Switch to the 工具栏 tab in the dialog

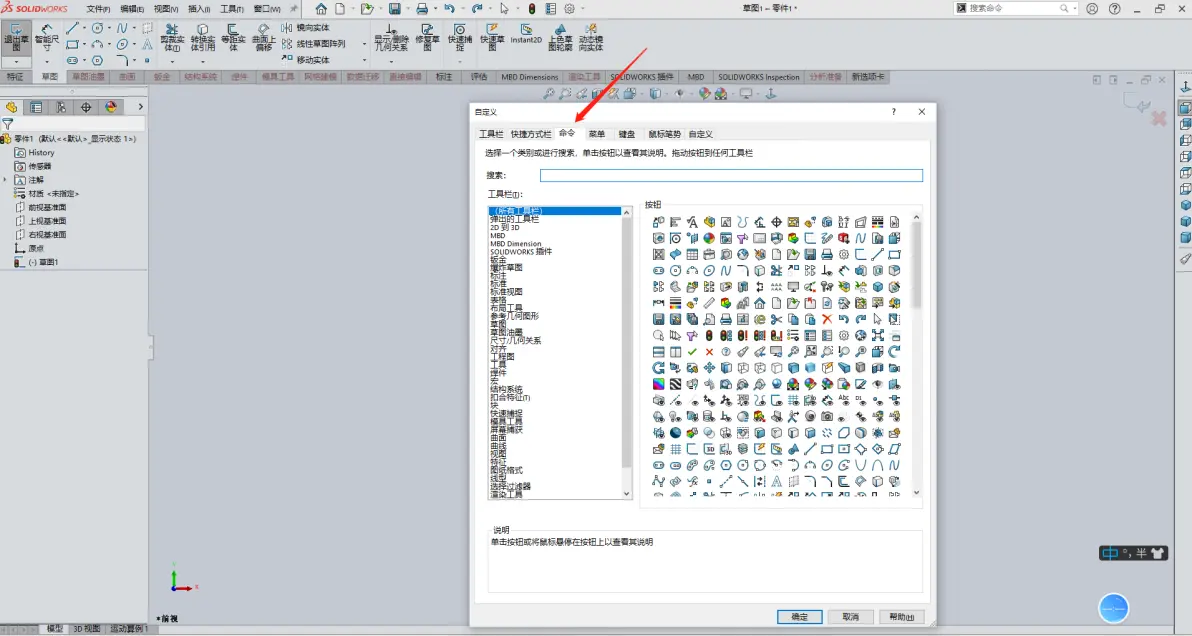click(x=491, y=134)
